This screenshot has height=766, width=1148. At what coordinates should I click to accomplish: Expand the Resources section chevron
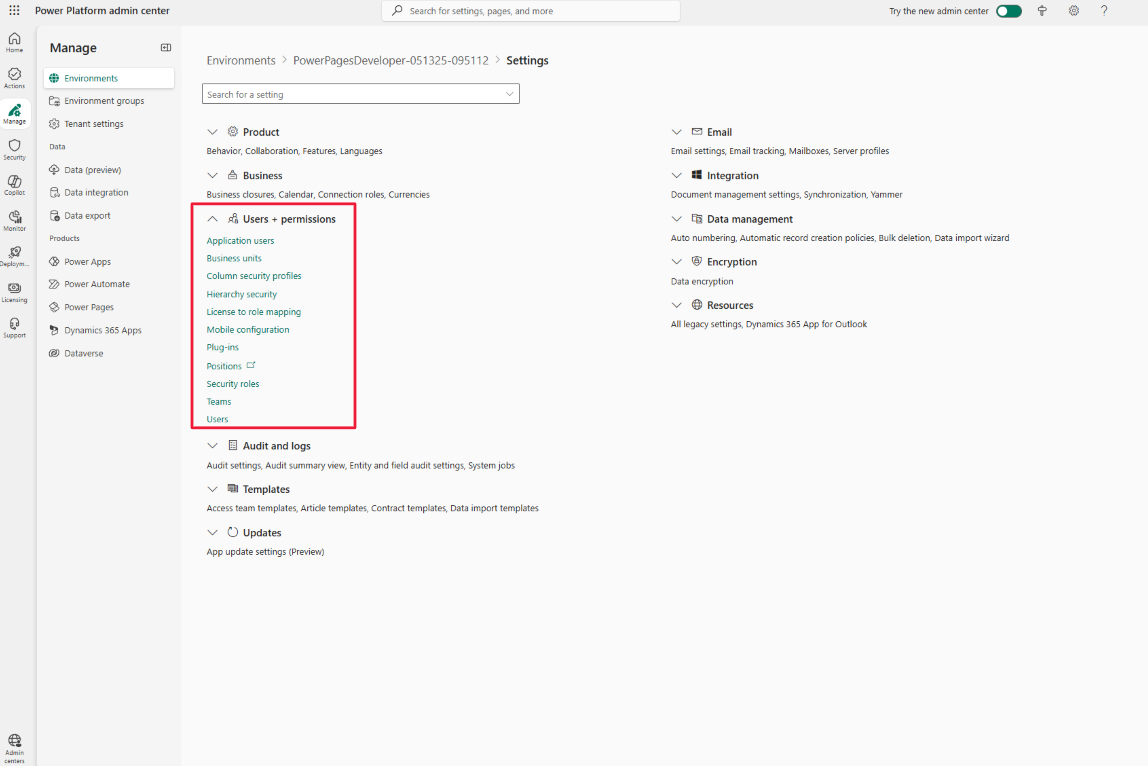(x=676, y=305)
